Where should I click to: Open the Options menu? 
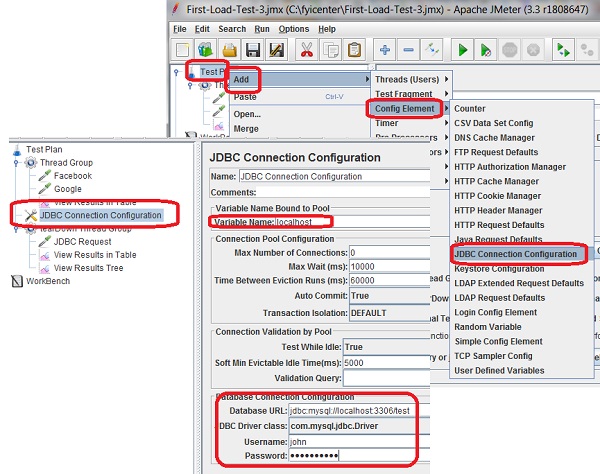pyautogui.click(x=293, y=29)
